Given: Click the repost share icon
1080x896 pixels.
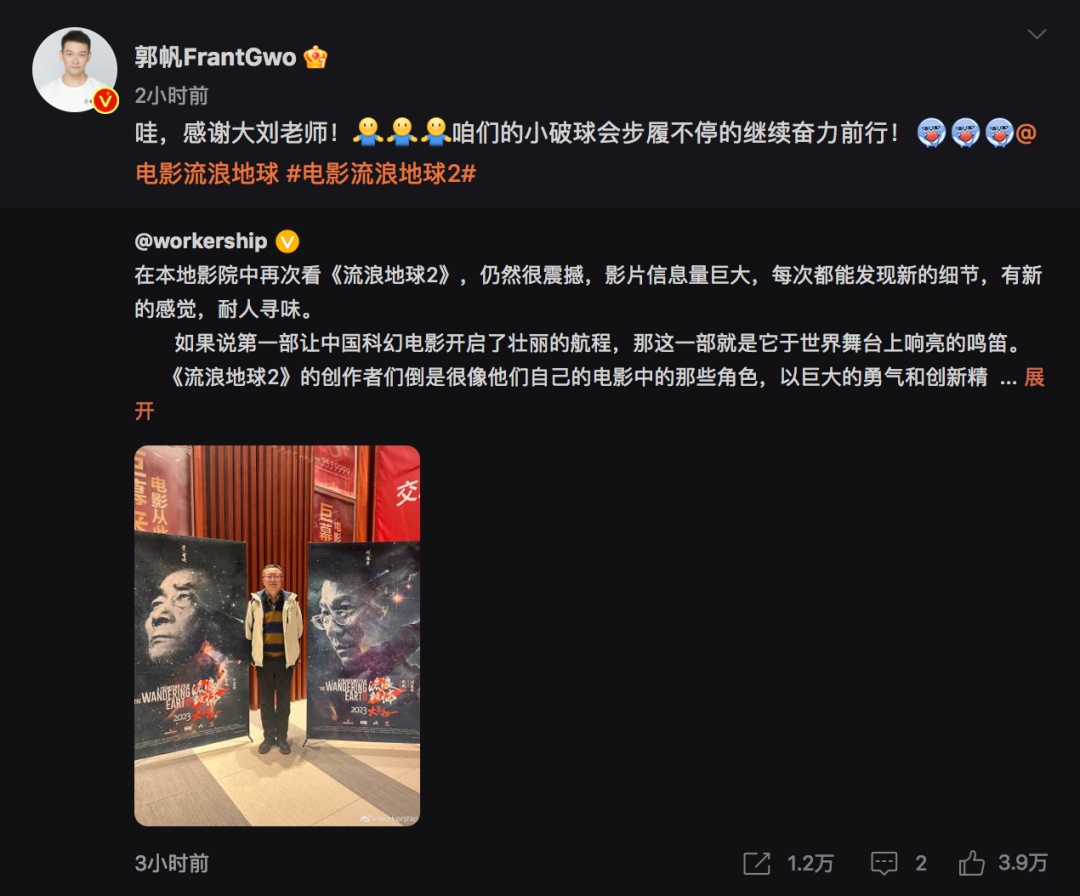Looking at the screenshot, I should tap(756, 863).
